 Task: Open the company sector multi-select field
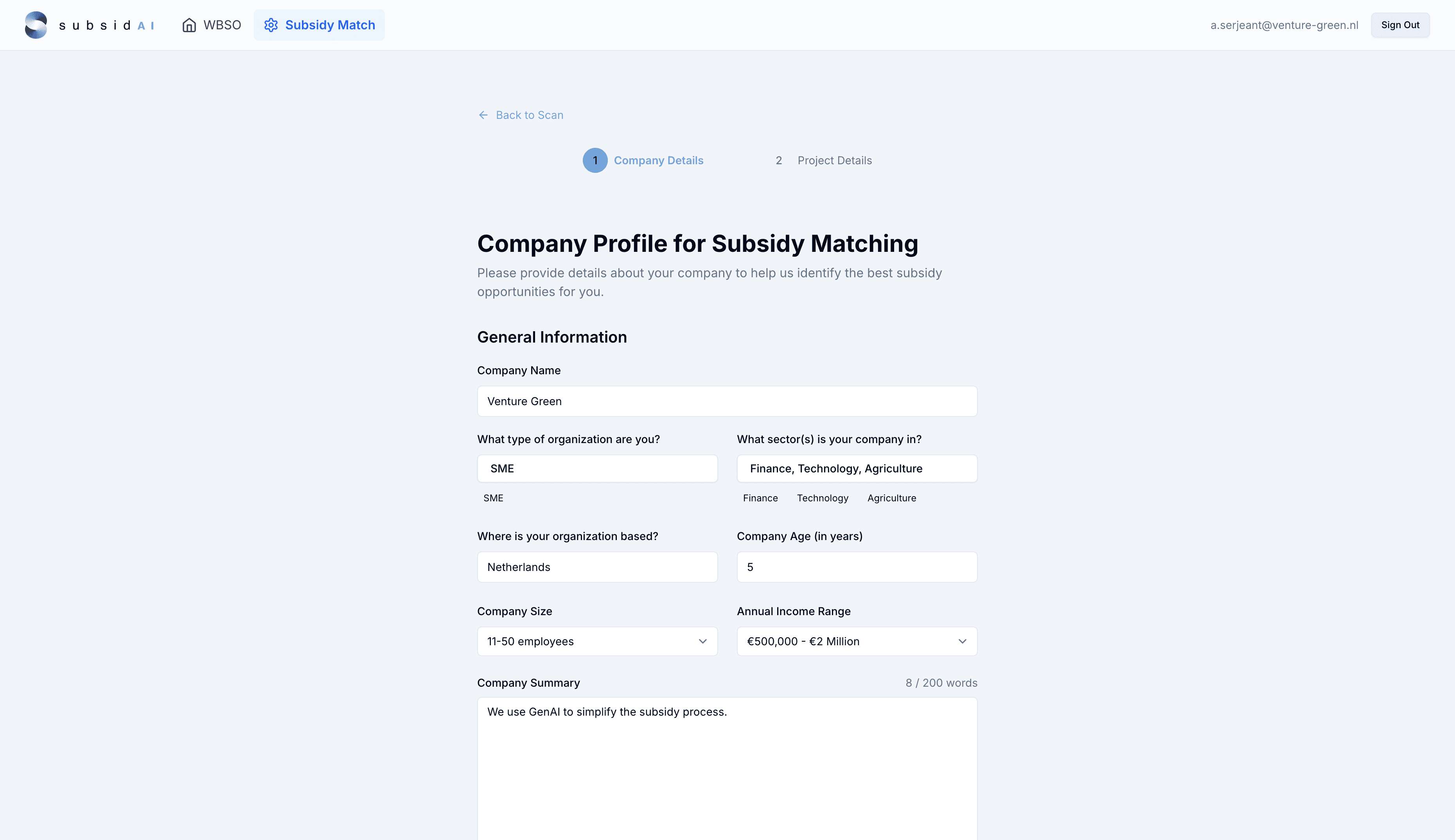[857, 468]
